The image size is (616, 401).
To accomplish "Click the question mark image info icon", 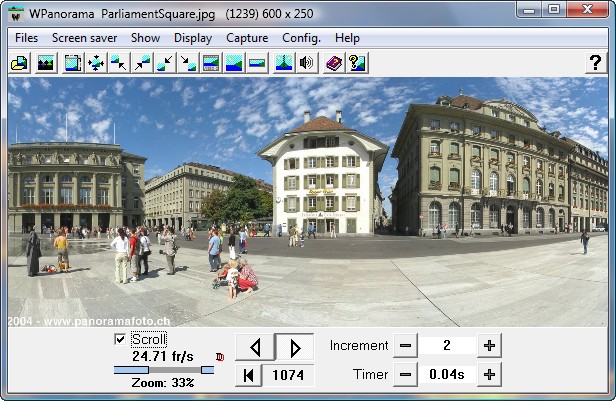I will click(x=357, y=63).
